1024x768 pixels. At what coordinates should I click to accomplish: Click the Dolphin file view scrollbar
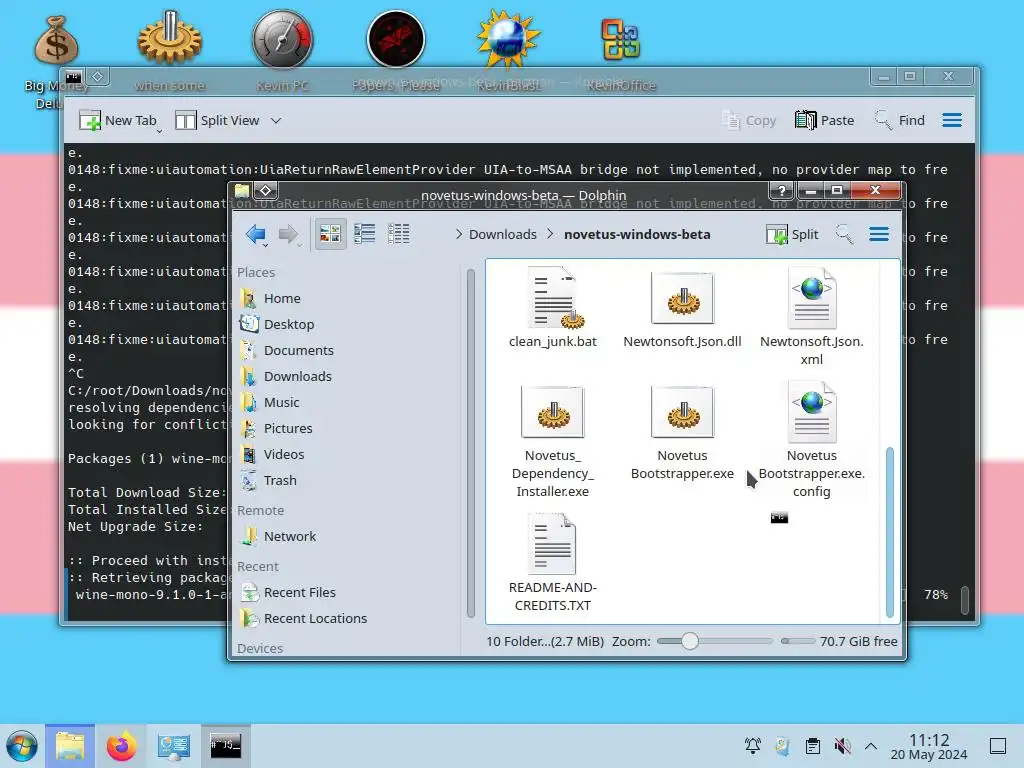pos(889,532)
